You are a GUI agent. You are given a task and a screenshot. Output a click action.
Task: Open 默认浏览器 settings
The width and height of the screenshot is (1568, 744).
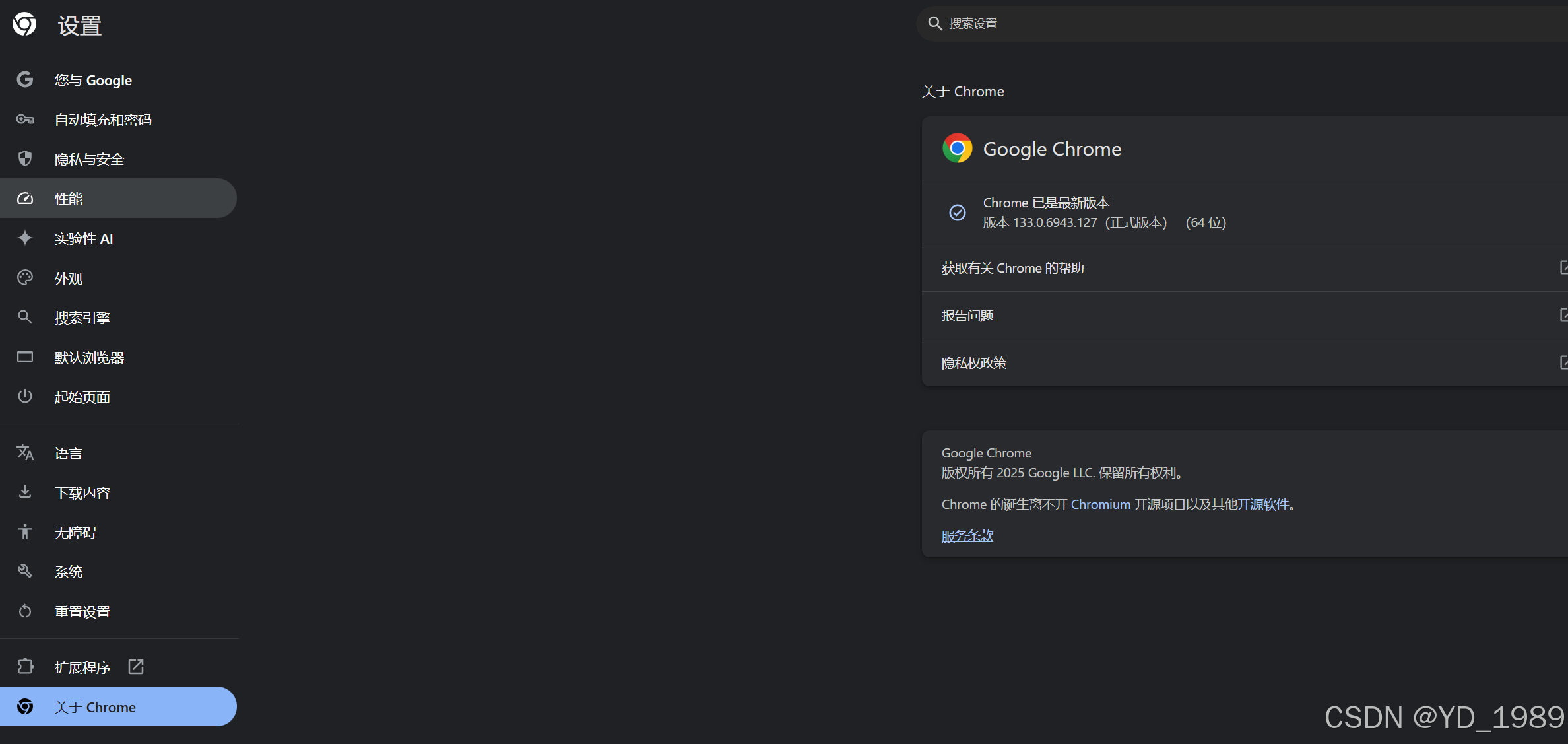point(118,357)
